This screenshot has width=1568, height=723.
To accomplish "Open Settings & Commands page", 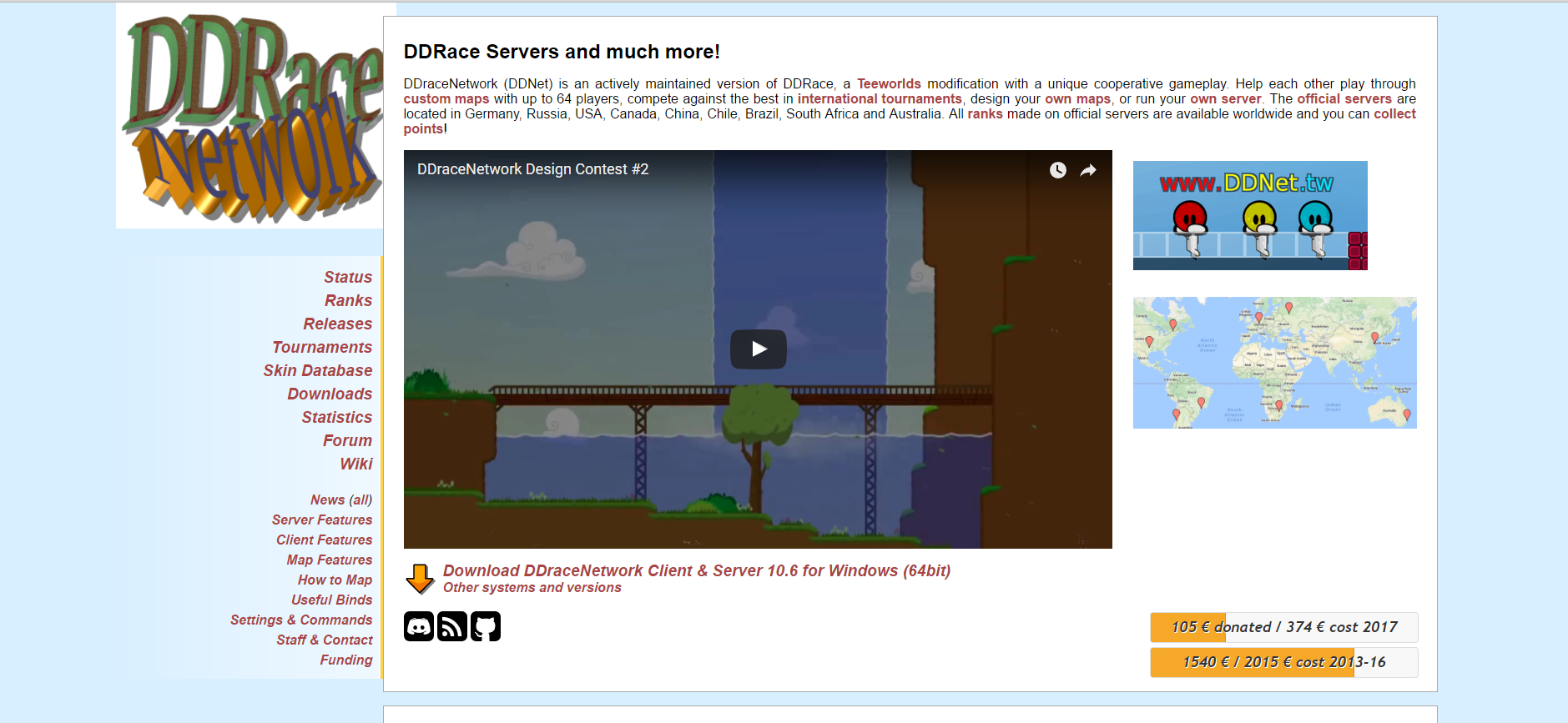I will [301, 620].
